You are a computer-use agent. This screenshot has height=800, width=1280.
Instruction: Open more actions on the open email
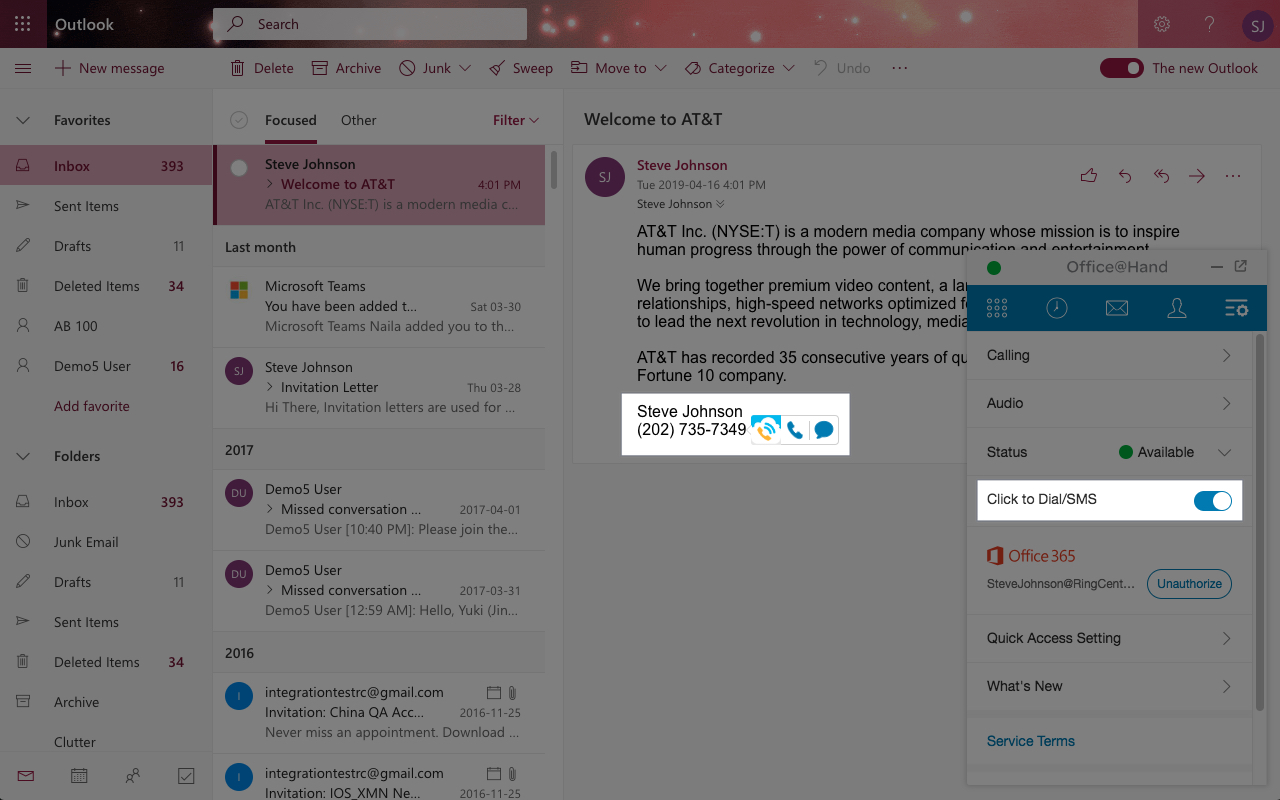coord(1233,176)
